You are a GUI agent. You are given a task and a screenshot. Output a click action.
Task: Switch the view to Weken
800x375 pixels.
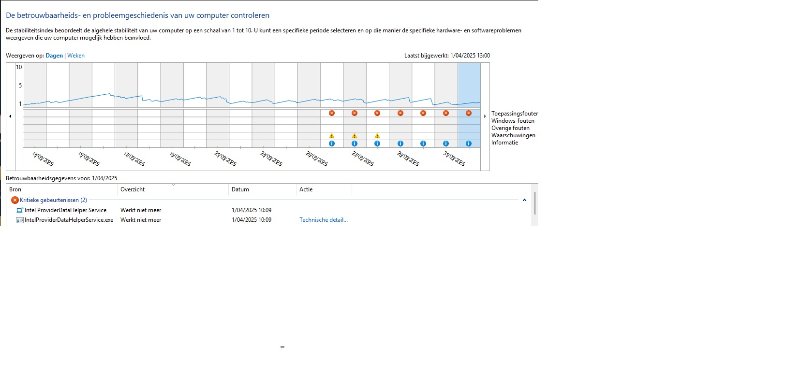tap(76, 56)
